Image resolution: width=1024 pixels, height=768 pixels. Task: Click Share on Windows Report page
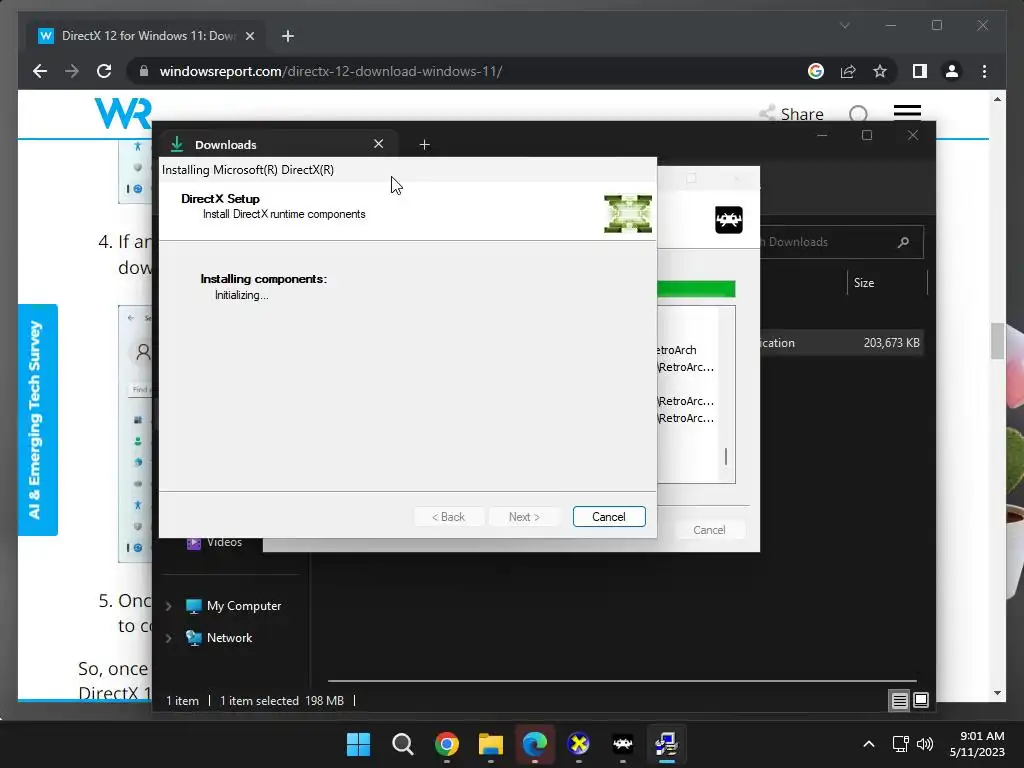tap(792, 114)
